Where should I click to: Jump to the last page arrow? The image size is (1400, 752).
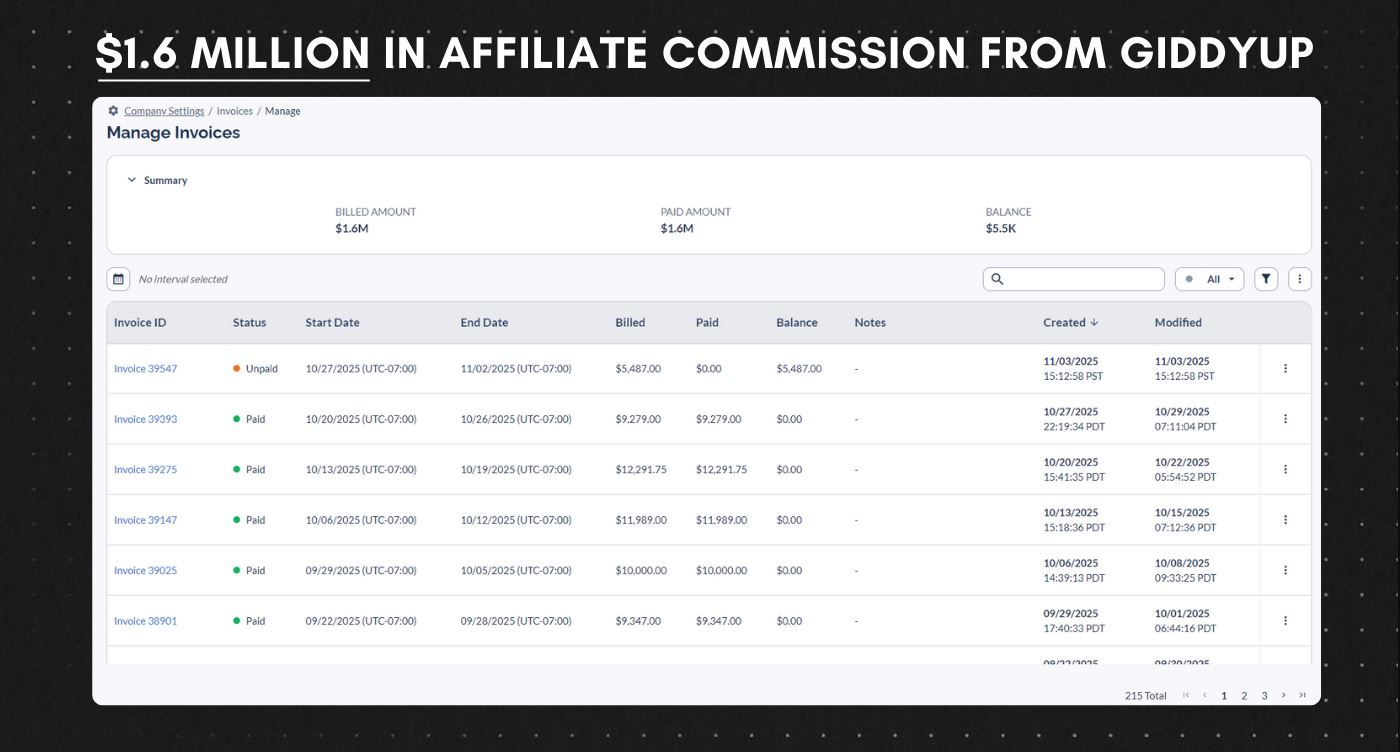1302,695
